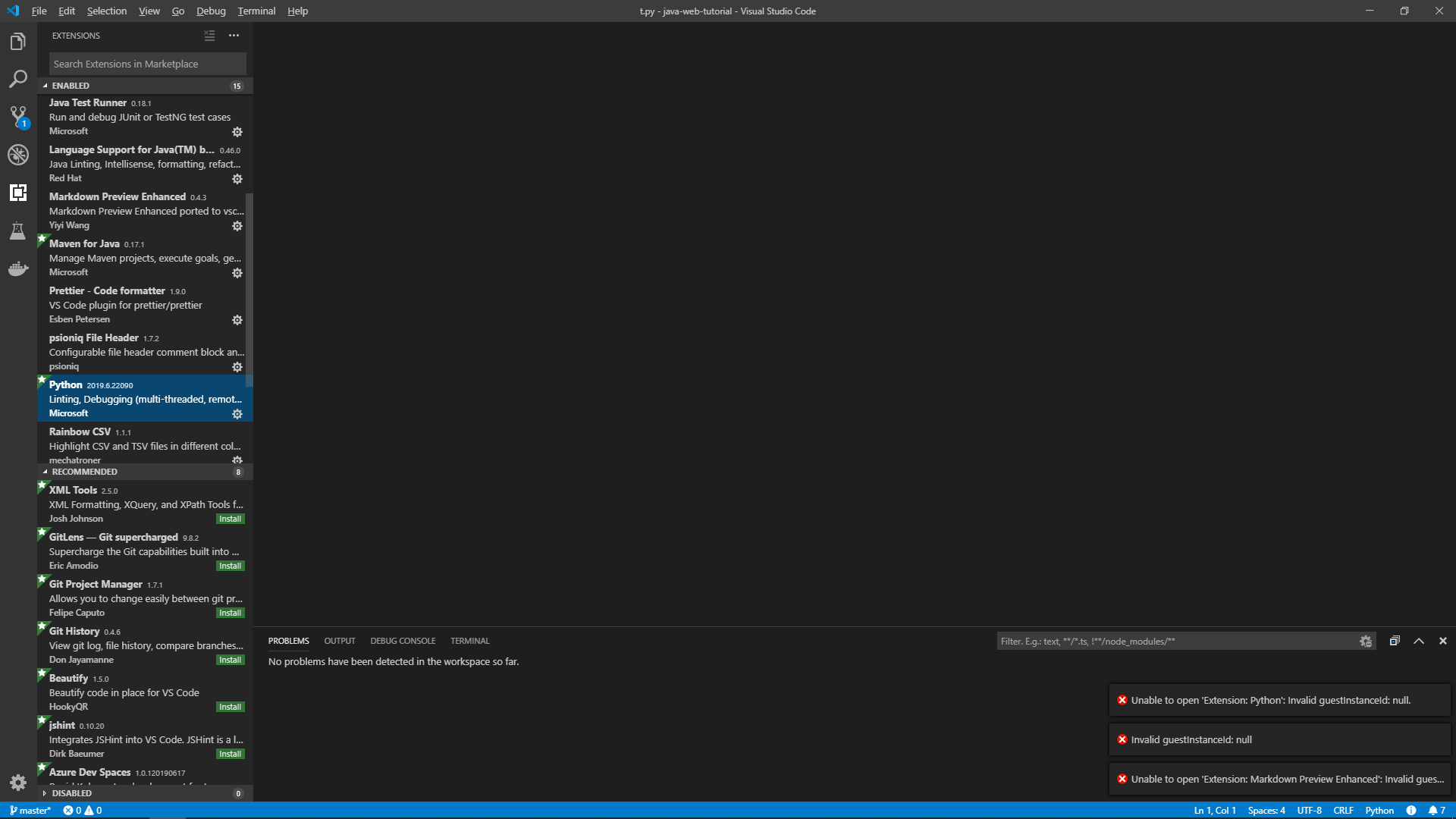Open the Test view (beaker icon)
The height and width of the screenshot is (819, 1456).
[17, 231]
